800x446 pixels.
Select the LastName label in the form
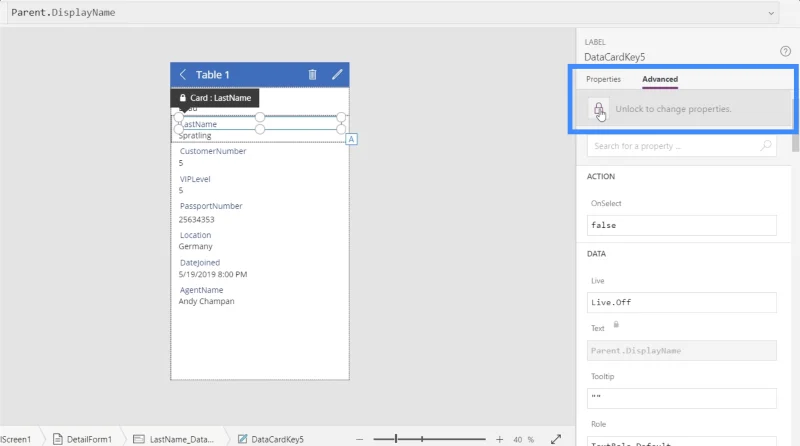(199, 124)
